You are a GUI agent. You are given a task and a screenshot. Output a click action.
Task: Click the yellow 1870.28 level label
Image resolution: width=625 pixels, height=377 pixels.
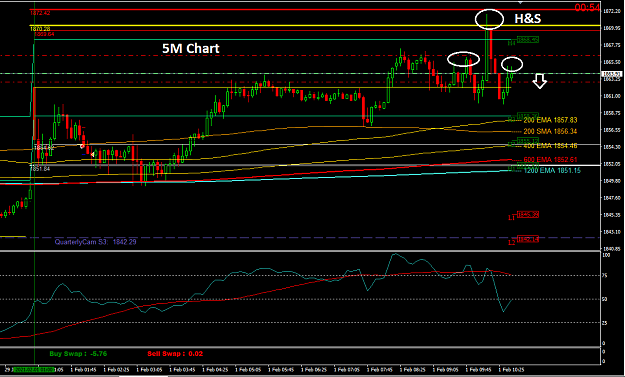tap(40, 29)
